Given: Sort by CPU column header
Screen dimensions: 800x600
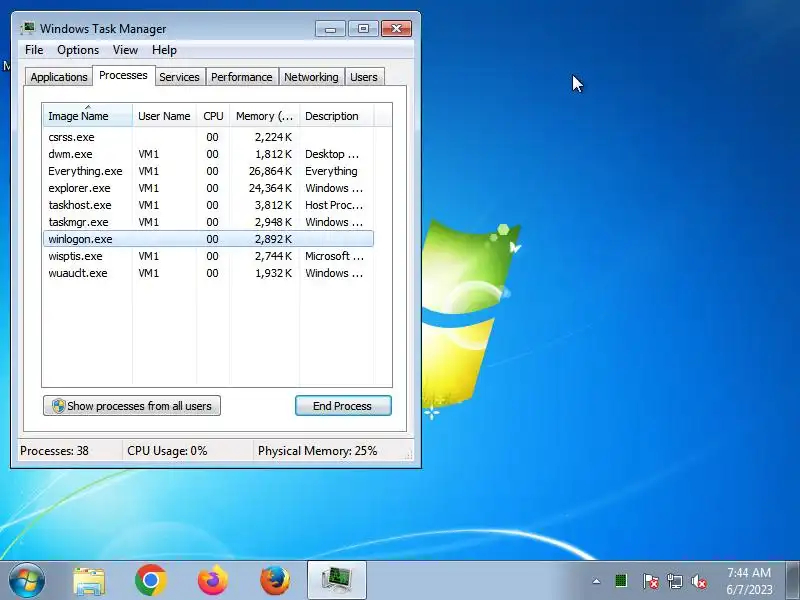Looking at the screenshot, I should [x=213, y=116].
